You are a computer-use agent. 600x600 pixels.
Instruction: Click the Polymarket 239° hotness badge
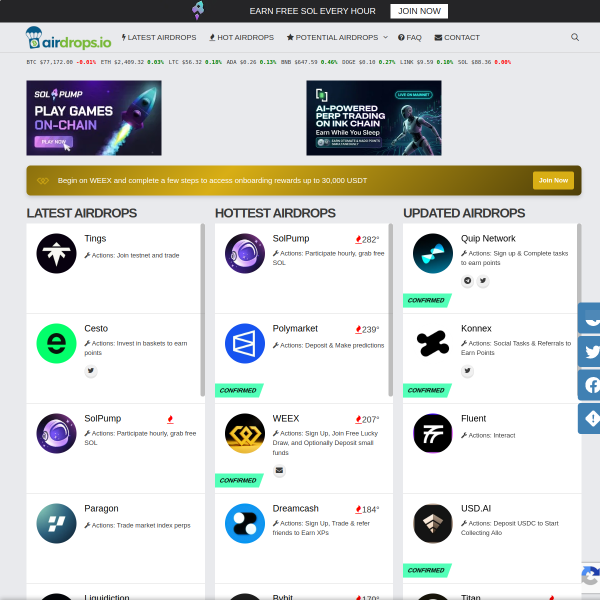tap(367, 329)
